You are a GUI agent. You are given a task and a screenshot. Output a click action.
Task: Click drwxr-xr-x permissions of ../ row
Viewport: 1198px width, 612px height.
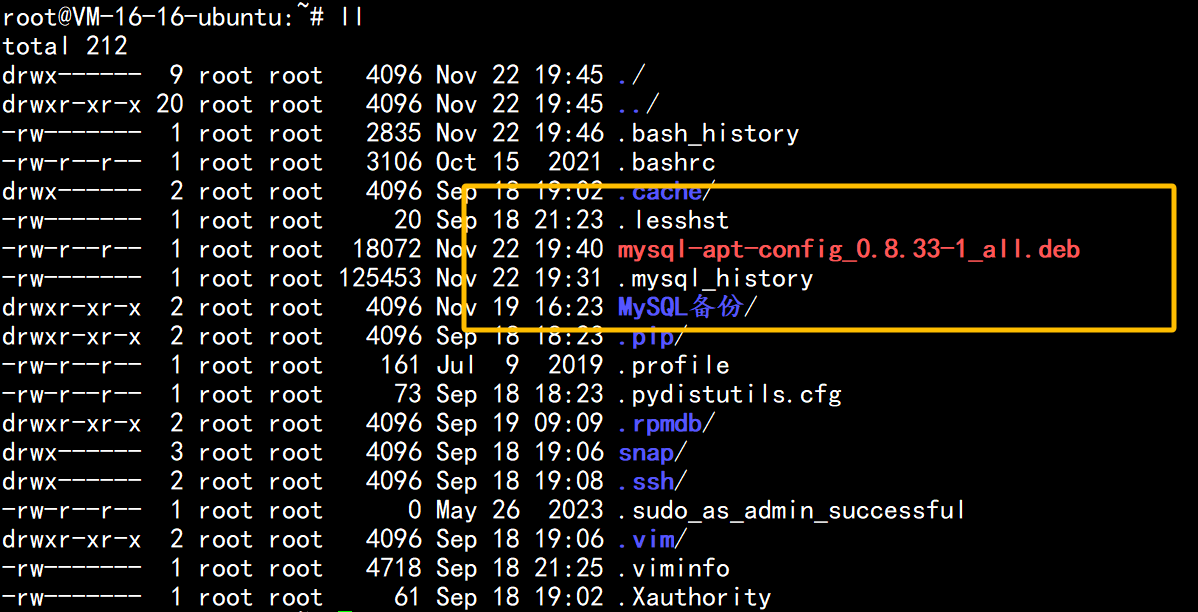[72, 105]
